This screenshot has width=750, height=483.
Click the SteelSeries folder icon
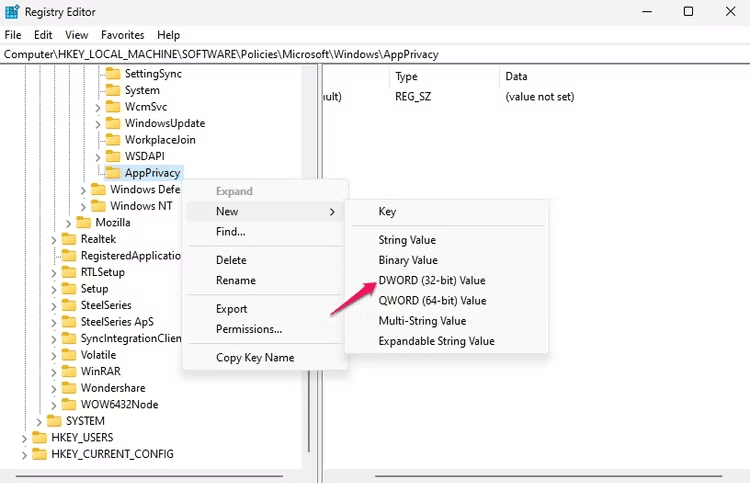pyautogui.click(x=68, y=305)
